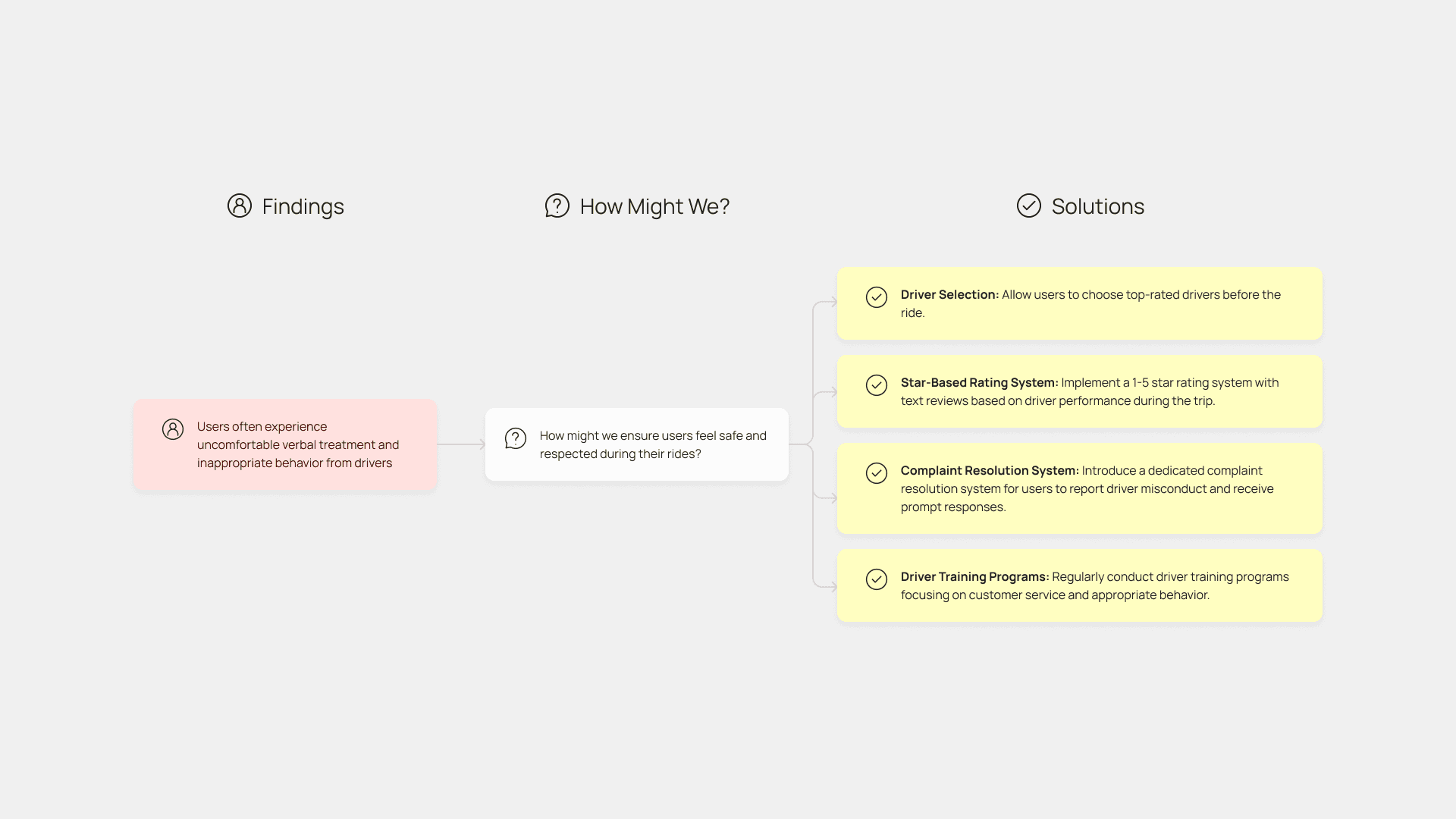Click the checkmark icon on Driver Selection card
1456x819 pixels.
coord(877,297)
